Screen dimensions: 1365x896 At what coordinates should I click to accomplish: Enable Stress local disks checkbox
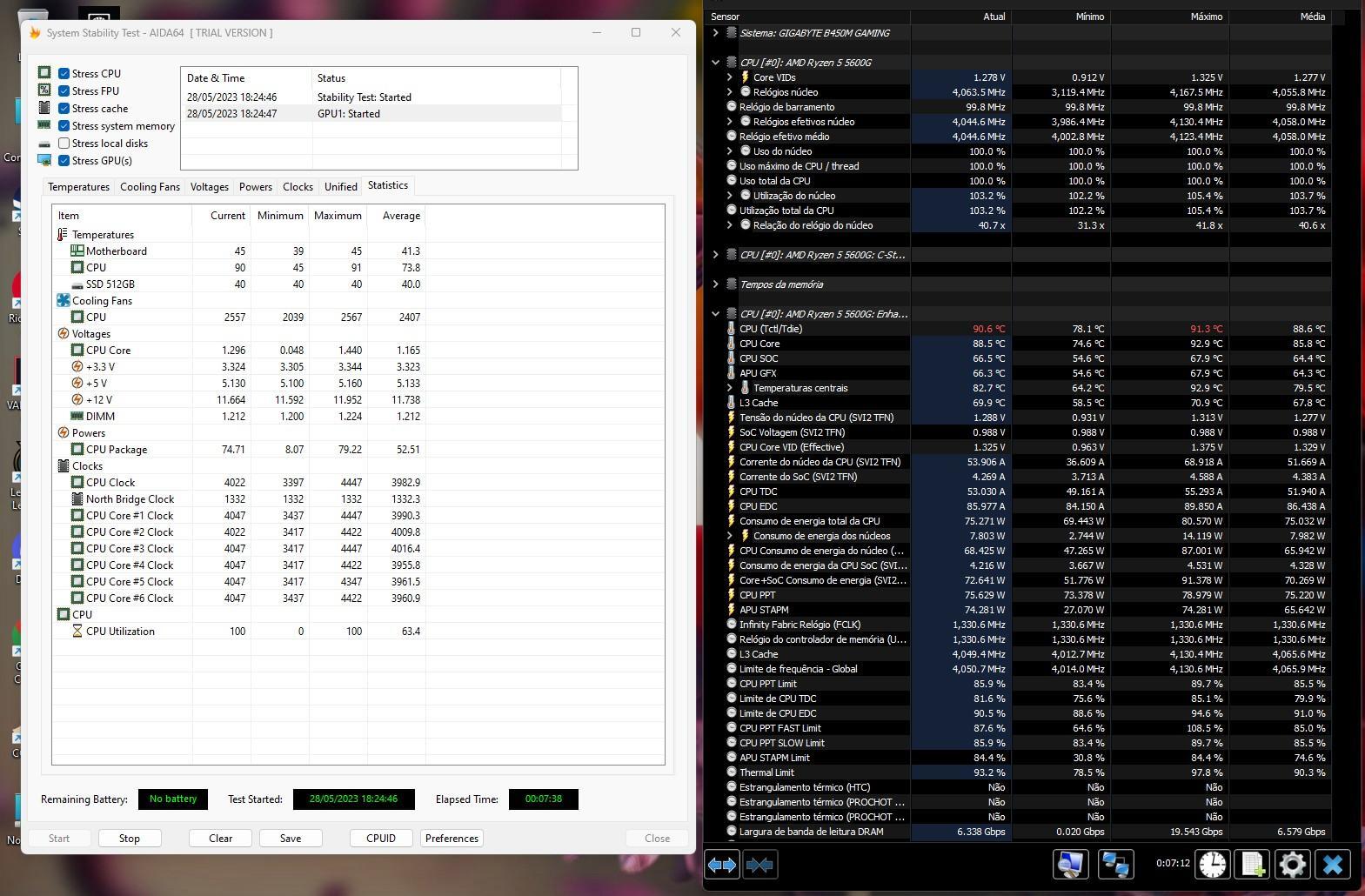[64, 144]
